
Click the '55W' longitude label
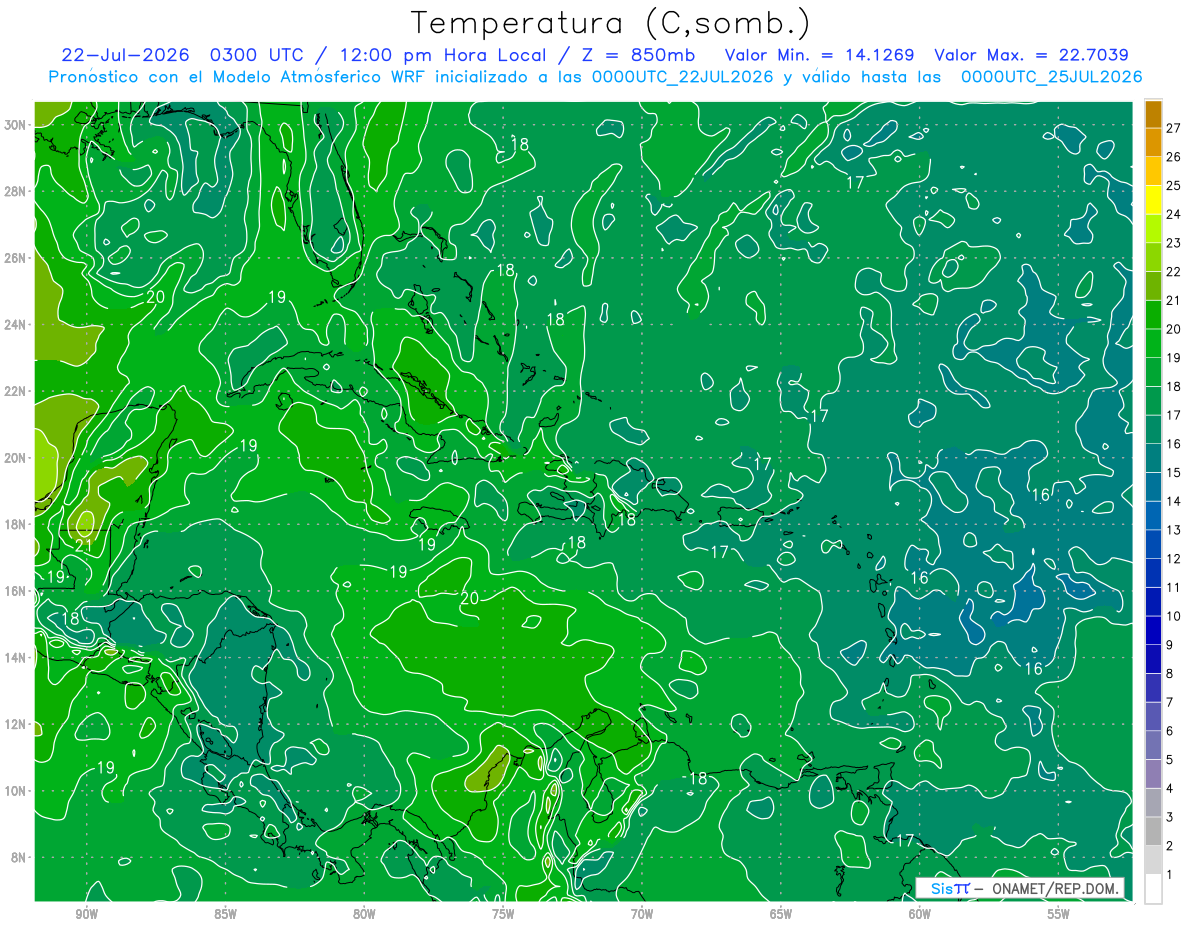(x=1059, y=913)
